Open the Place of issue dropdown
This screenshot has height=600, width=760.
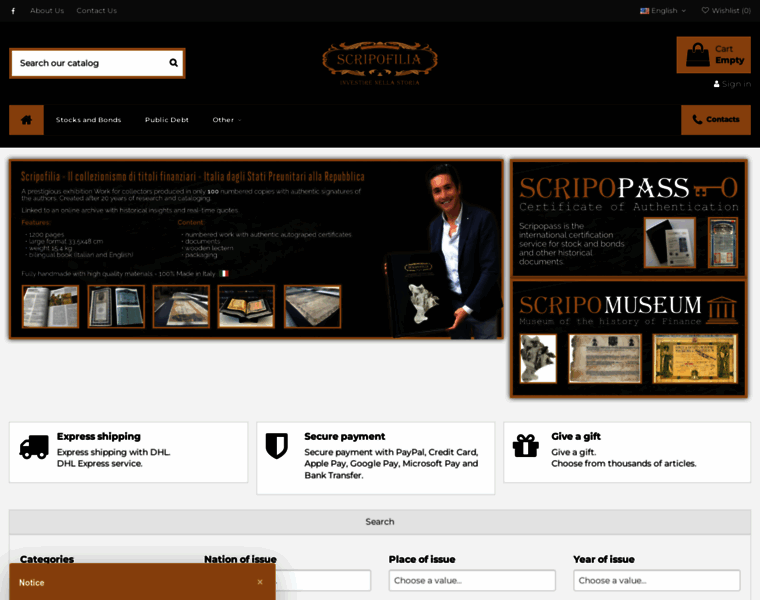click(472, 580)
